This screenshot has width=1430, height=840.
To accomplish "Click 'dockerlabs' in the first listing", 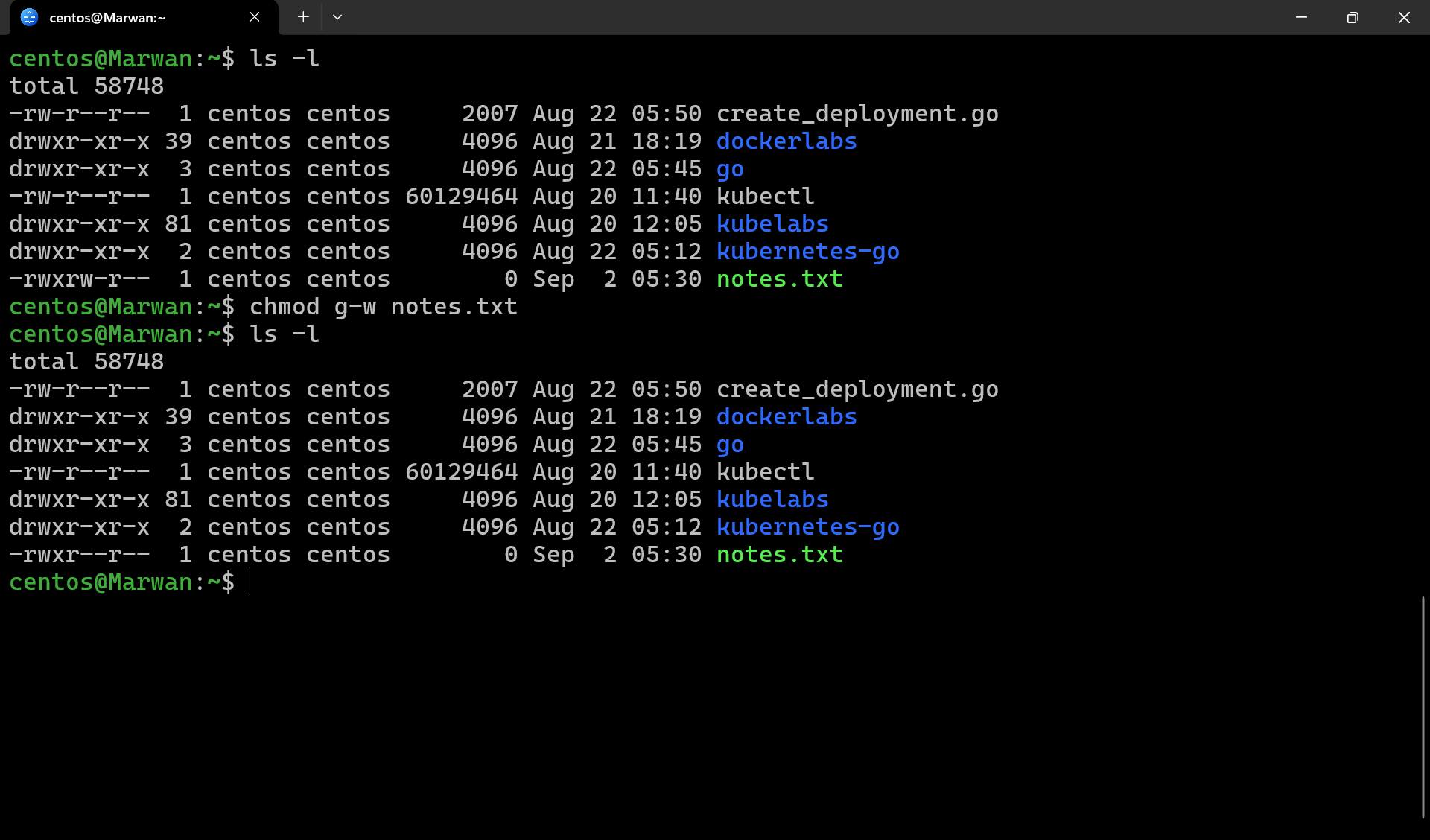I will click(x=786, y=141).
